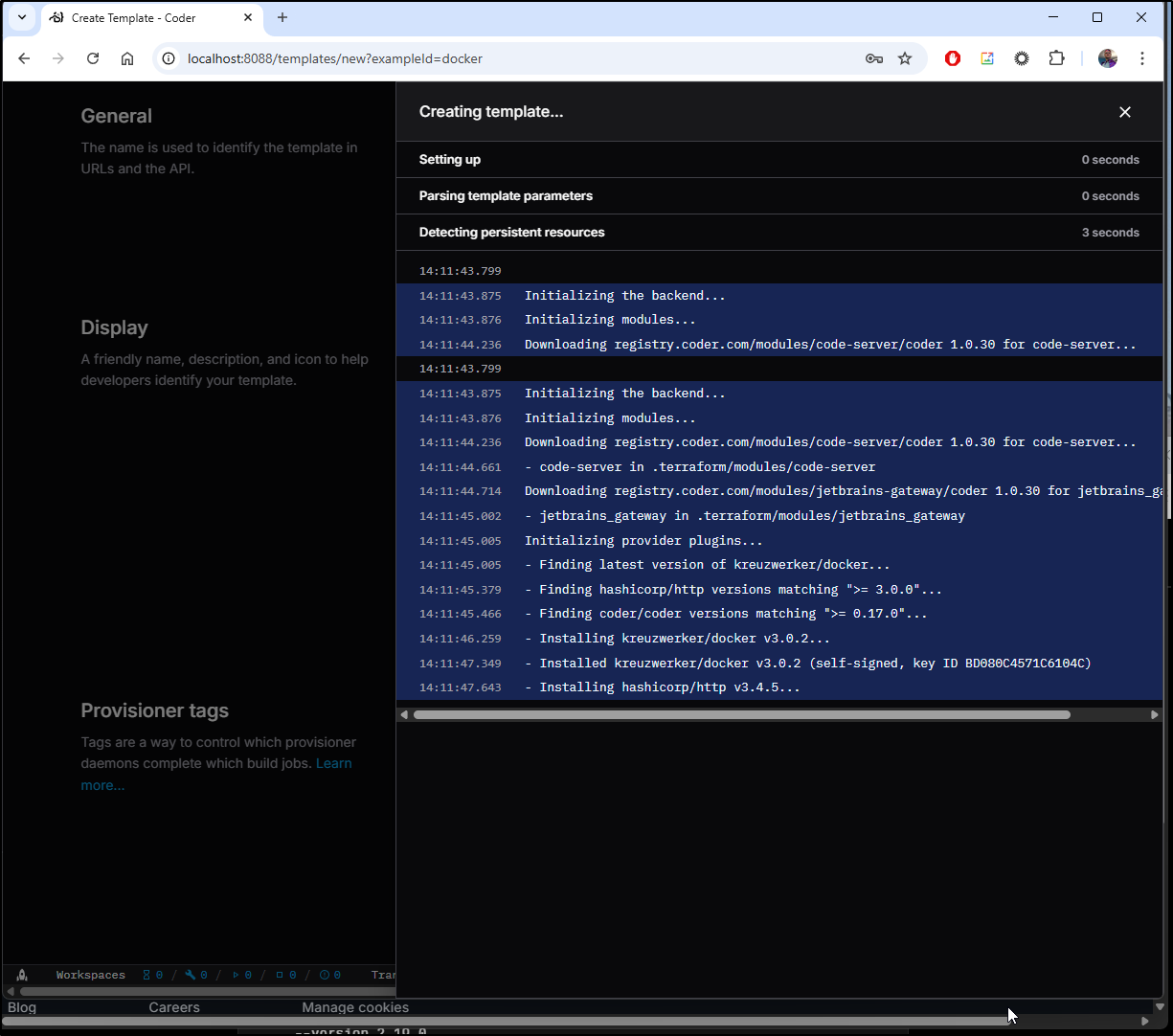1173x1036 pixels.
Task: Open the saved passwords key icon
Action: [873, 58]
